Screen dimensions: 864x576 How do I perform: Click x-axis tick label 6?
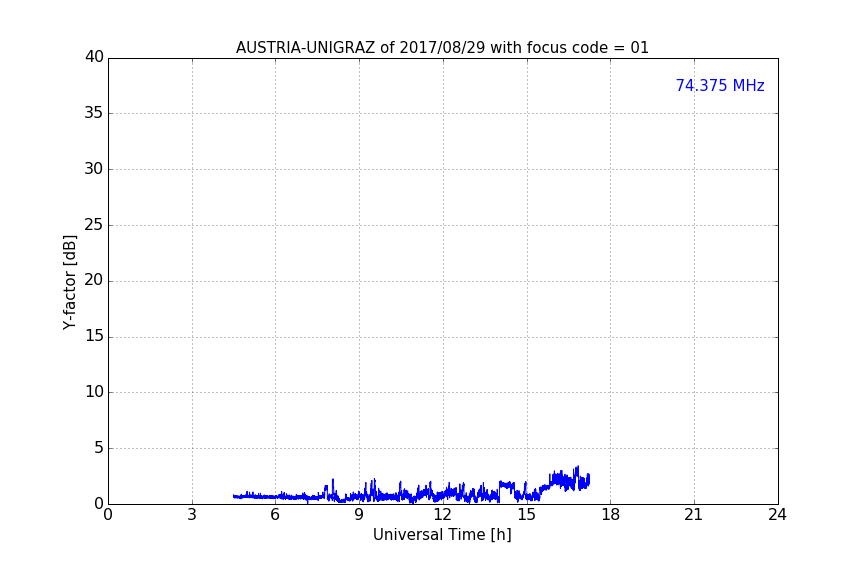point(275,515)
